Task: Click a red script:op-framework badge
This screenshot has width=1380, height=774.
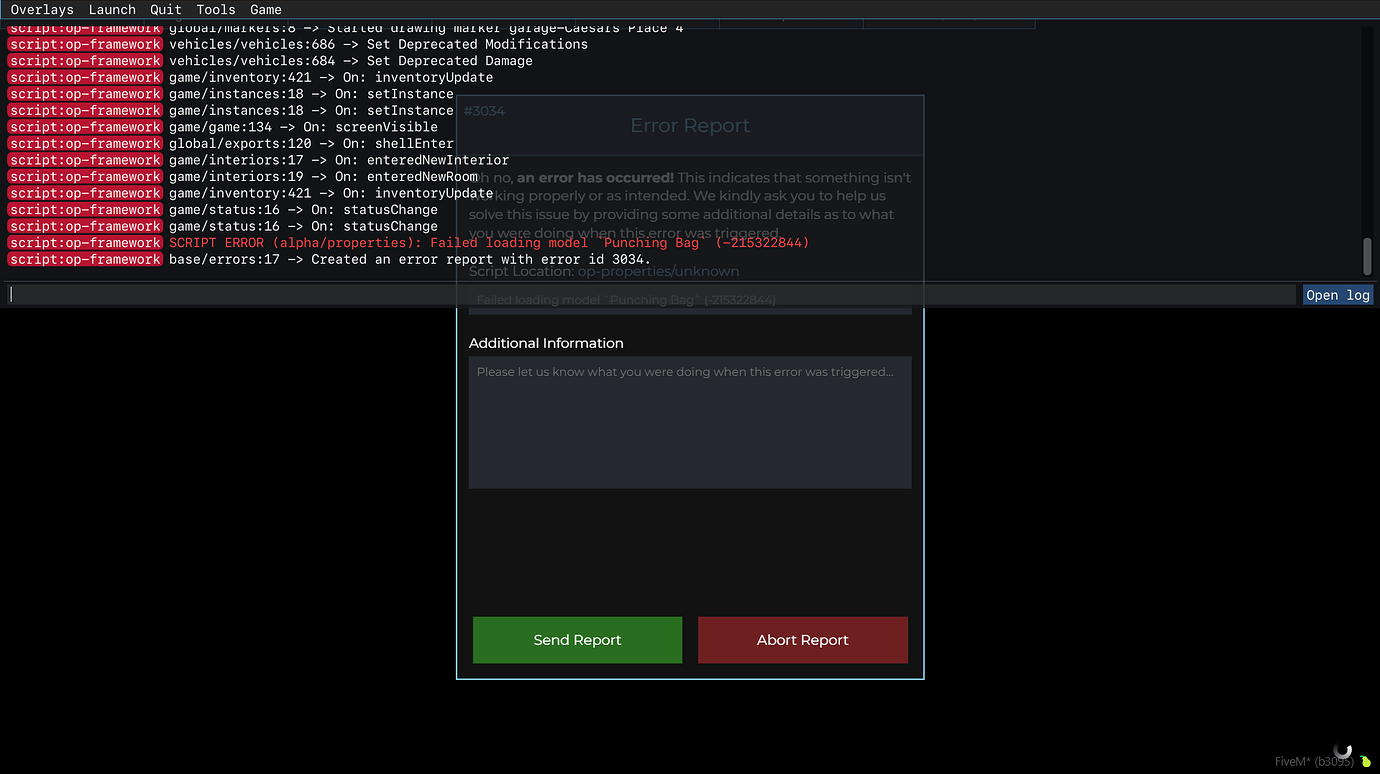Action: click(85, 143)
